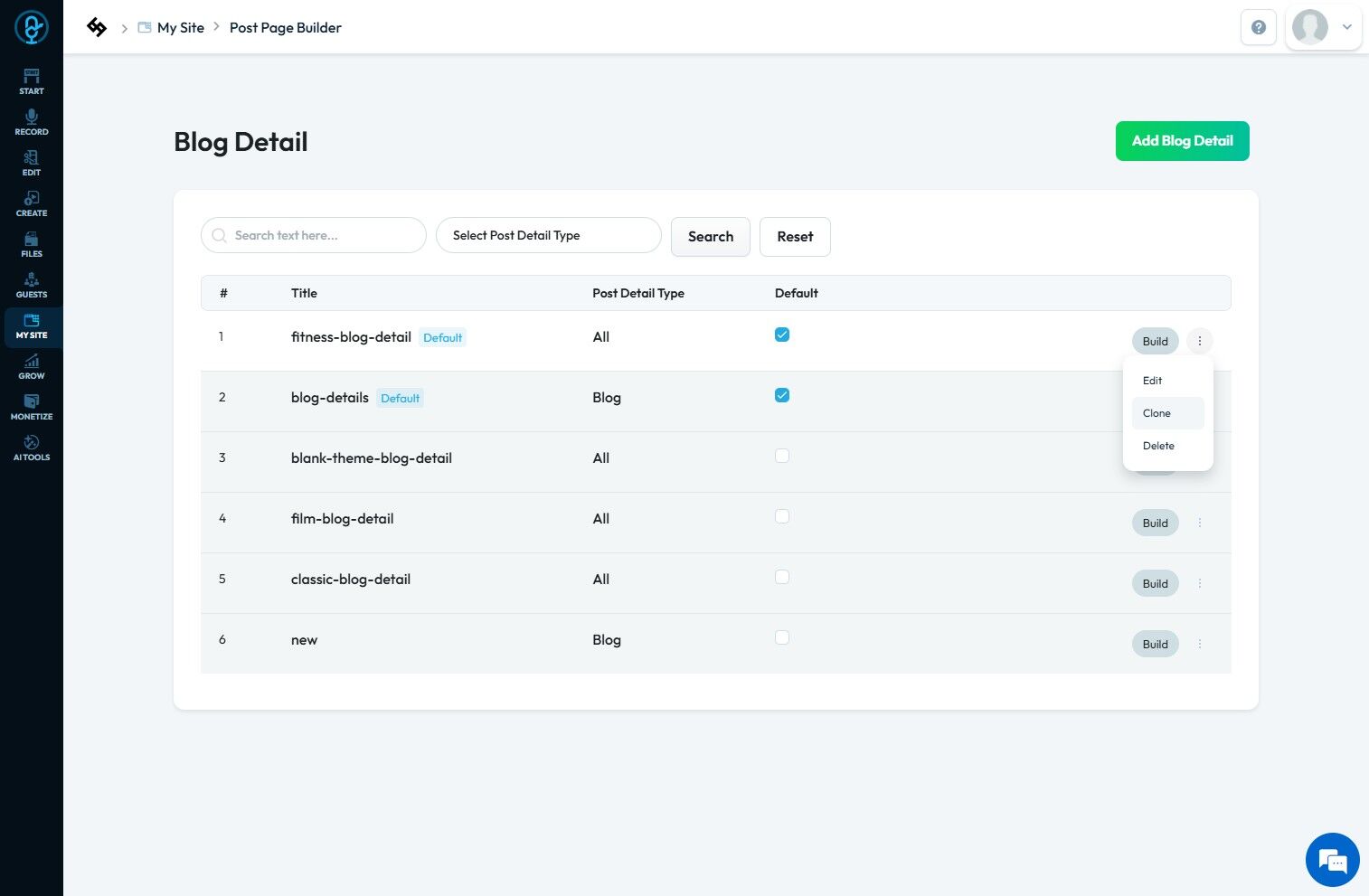Open Guests sidebar icon
1369x896 pixels.
pos(32,285)
